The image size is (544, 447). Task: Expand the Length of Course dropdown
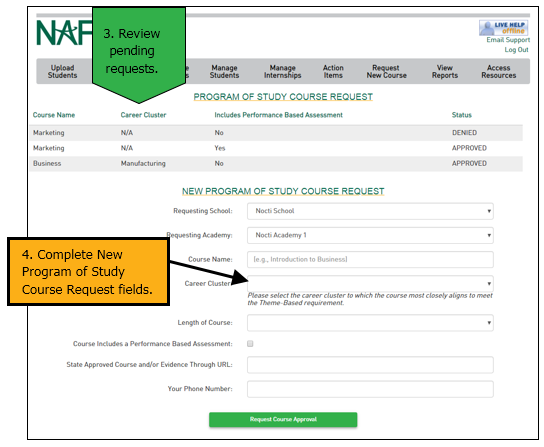click(370, 323)
